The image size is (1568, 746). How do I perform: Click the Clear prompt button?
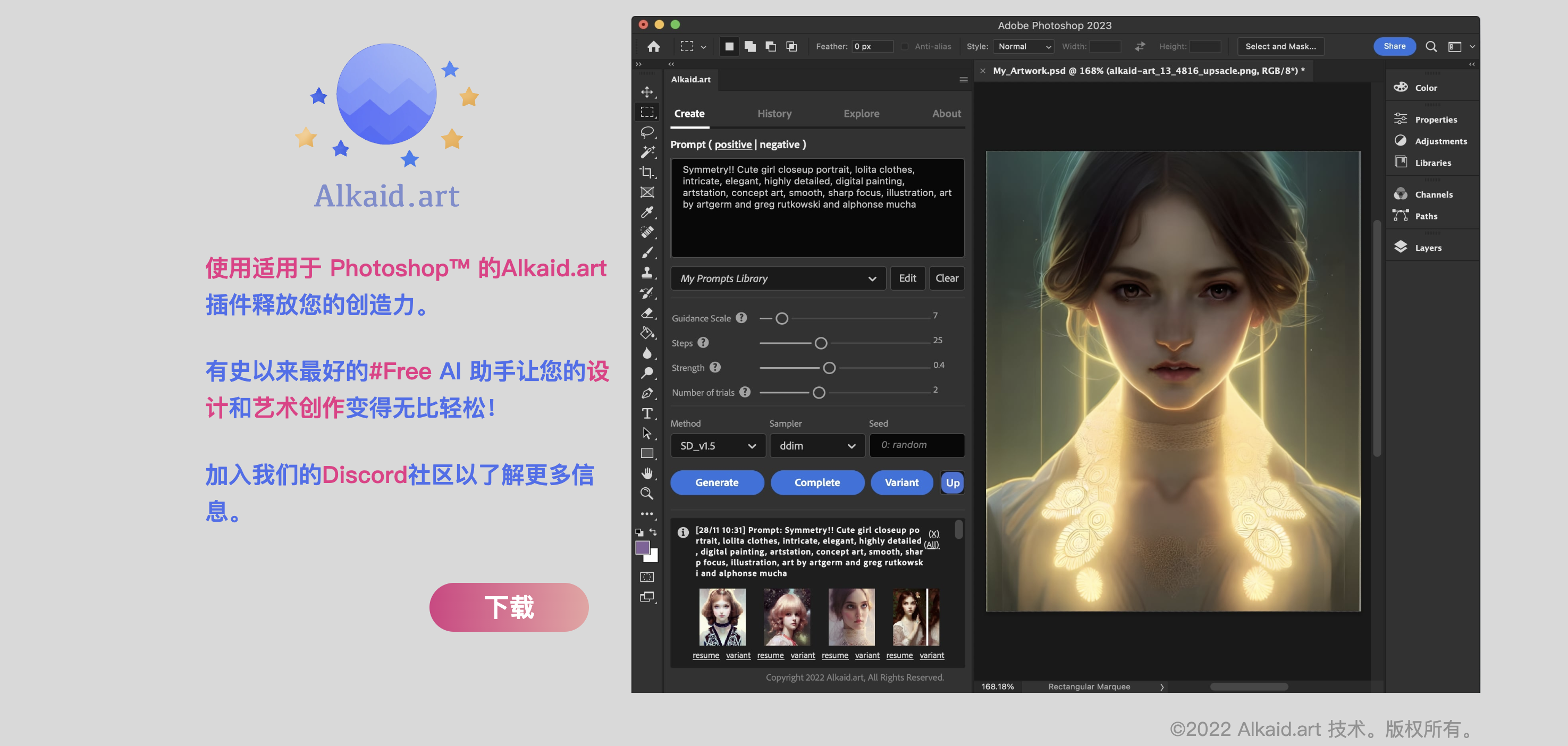(947, 278)
